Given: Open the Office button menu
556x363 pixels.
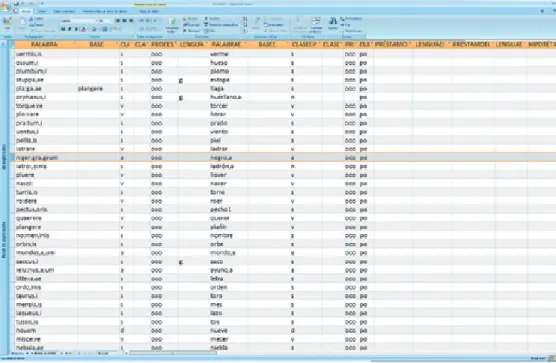Looking at the screenshot, I should pos(5,6).
